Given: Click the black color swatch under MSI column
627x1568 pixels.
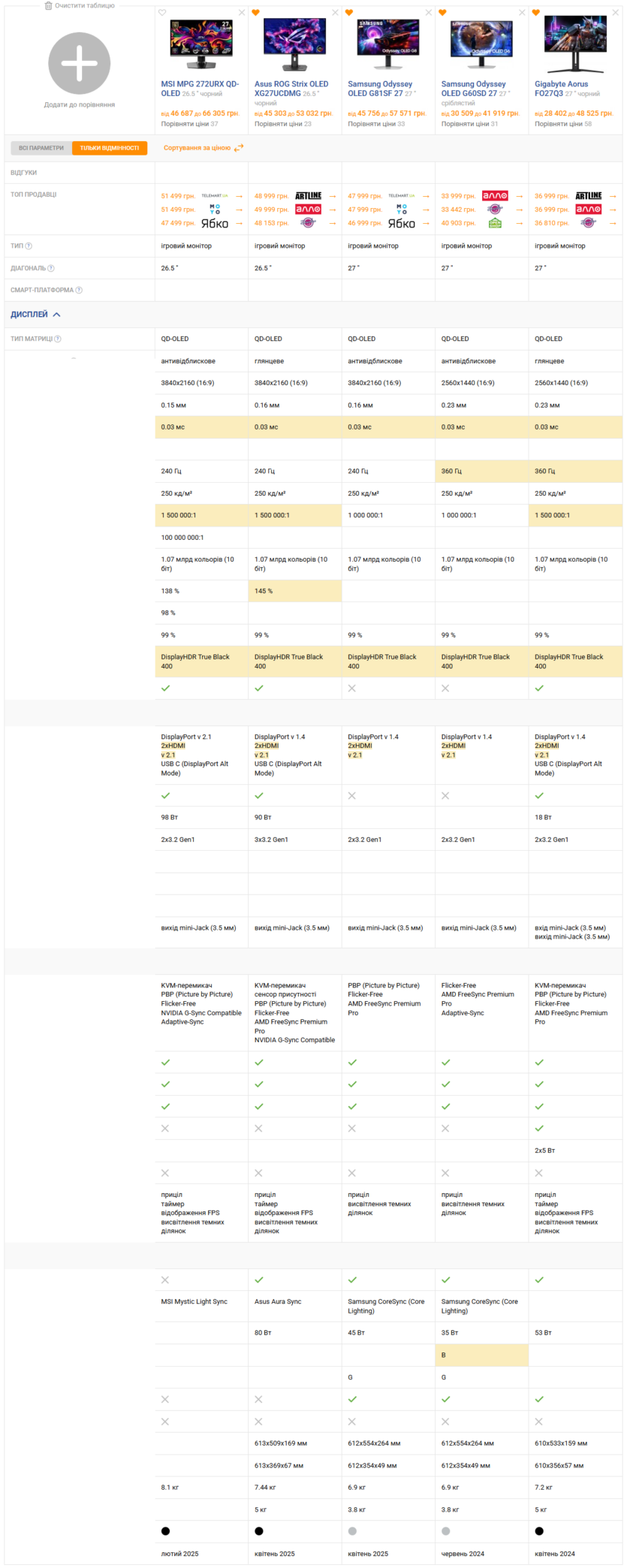Looking at the screenshot, I should [165, 1530].
